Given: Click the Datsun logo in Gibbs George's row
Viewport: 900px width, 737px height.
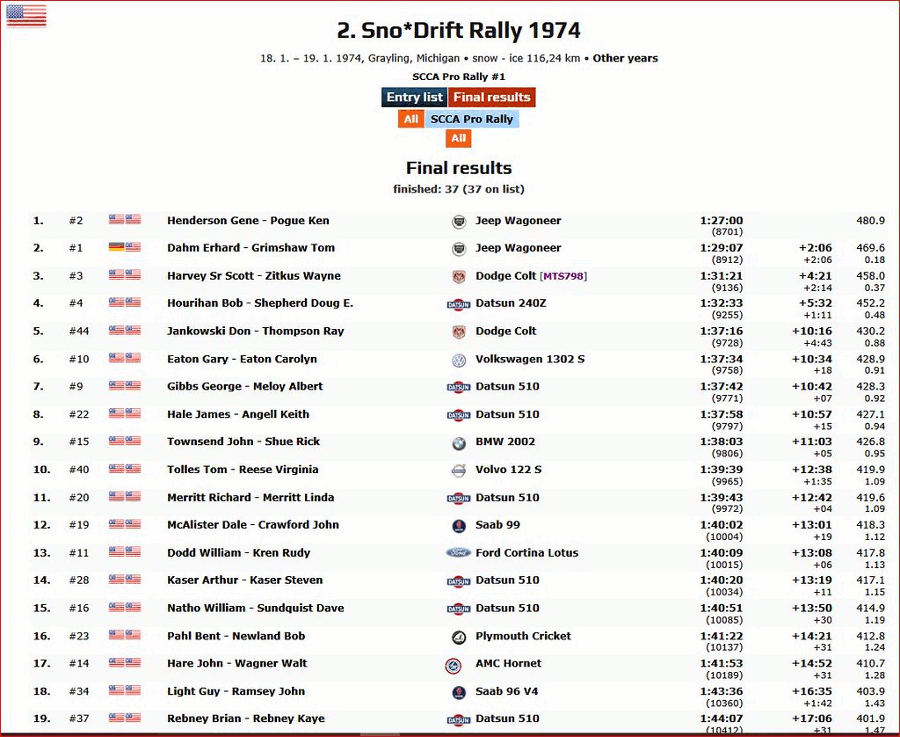Looking at the screenshot, I should click(x=459, y=387).
